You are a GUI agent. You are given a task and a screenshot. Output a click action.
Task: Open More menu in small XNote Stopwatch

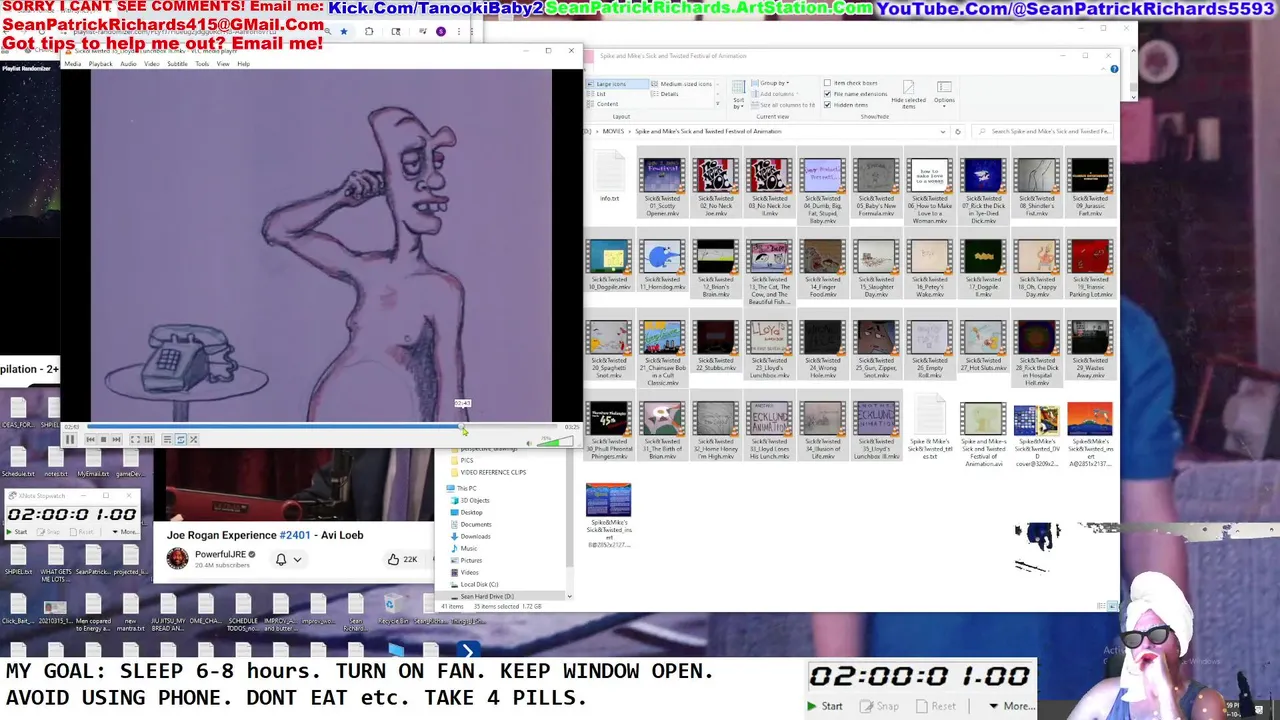(x=125, y=532)
